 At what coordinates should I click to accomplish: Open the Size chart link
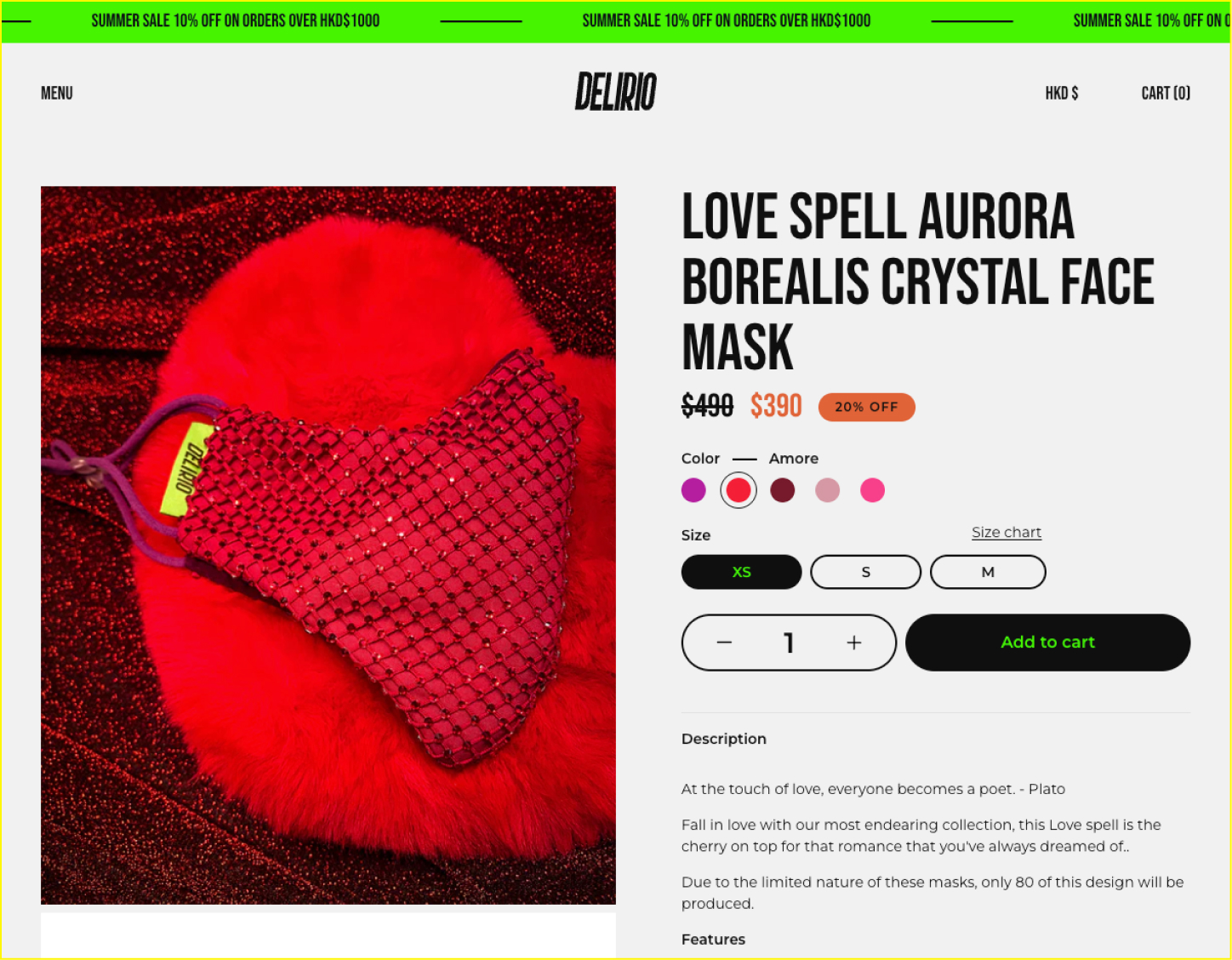(x=1007, y=532)
